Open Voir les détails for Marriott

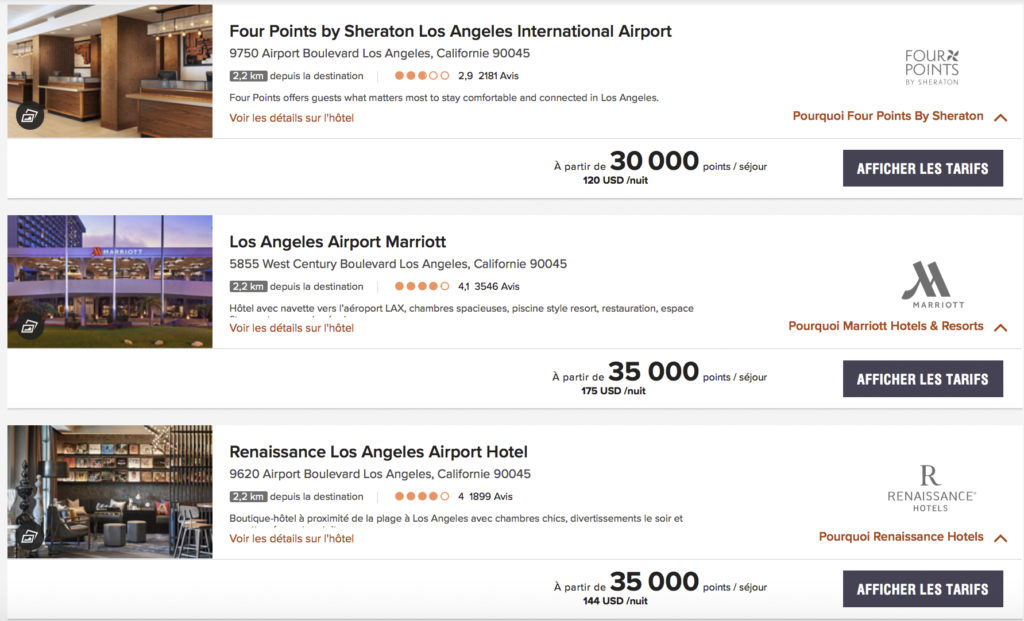tap(291, 328)
